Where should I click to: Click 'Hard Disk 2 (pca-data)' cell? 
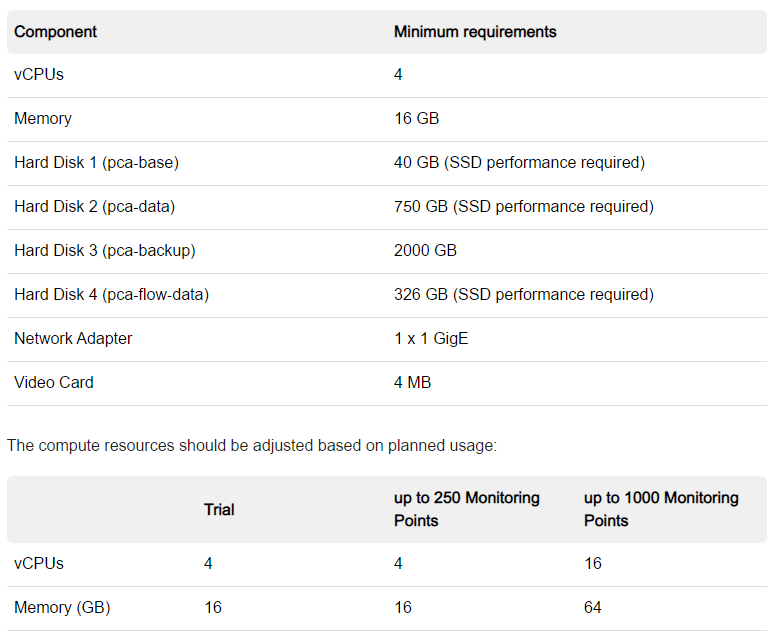click(x=94, y=207)
